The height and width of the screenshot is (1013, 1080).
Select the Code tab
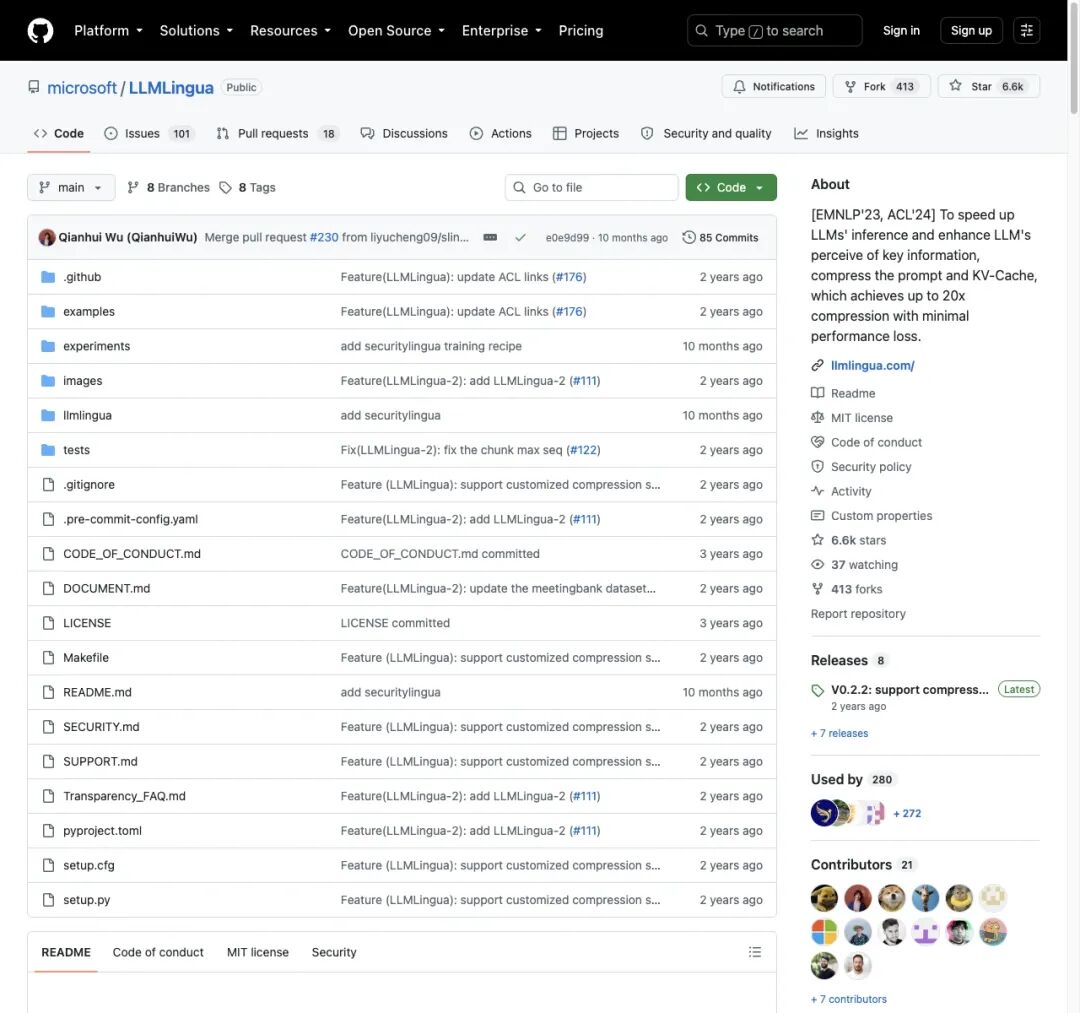click(x=59, y=134)
